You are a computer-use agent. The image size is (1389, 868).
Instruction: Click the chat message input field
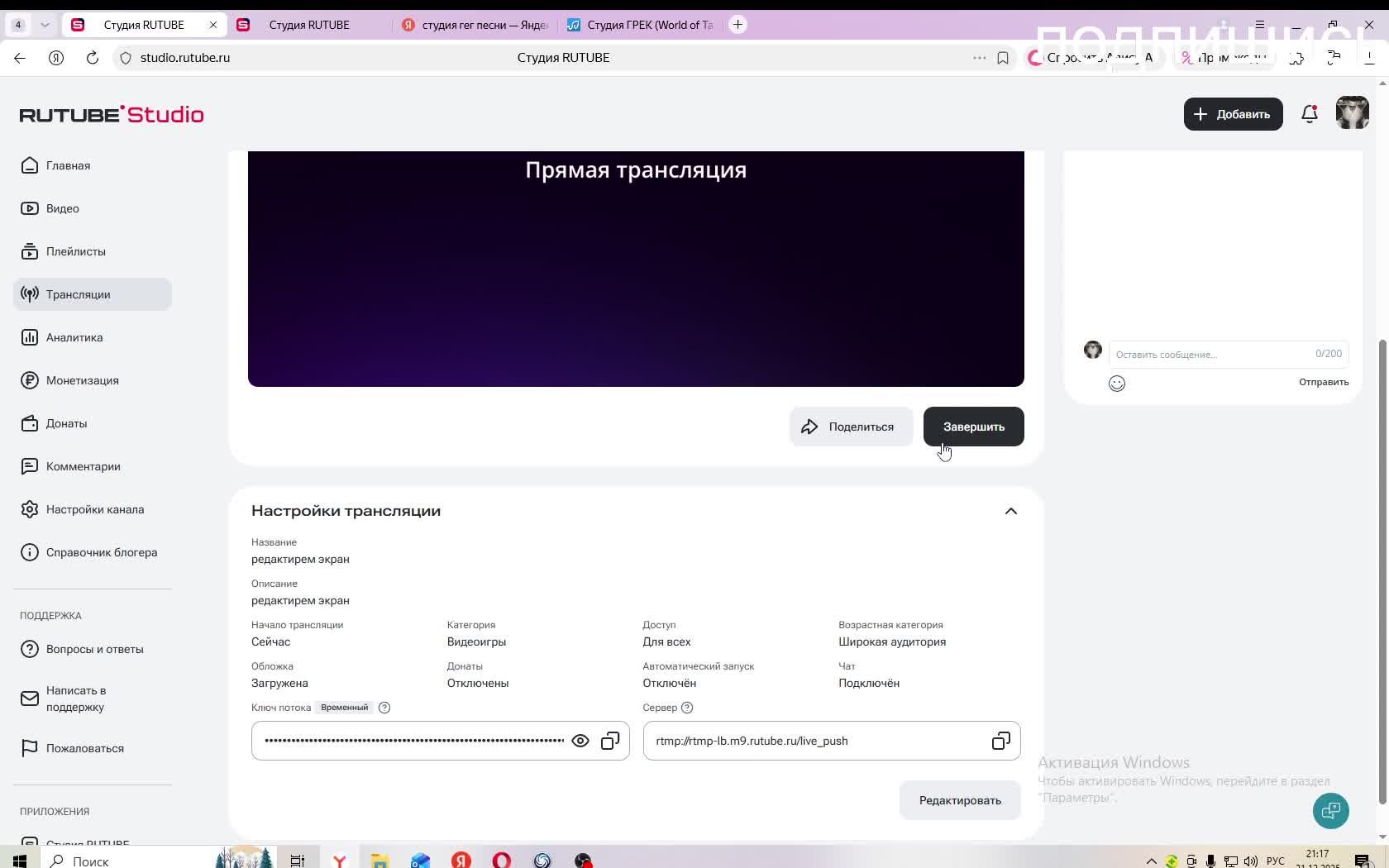tap(1211, 354)
